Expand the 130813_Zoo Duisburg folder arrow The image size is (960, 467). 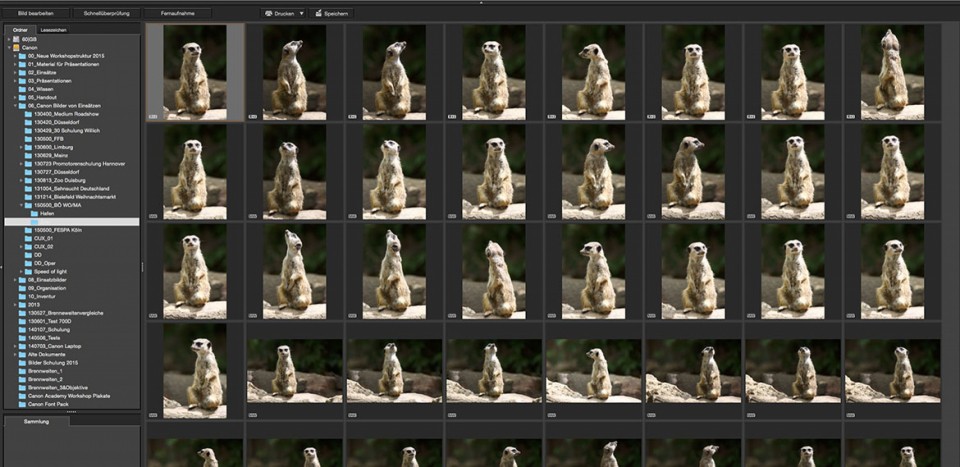pyautogui.click(x=21, y=180)
